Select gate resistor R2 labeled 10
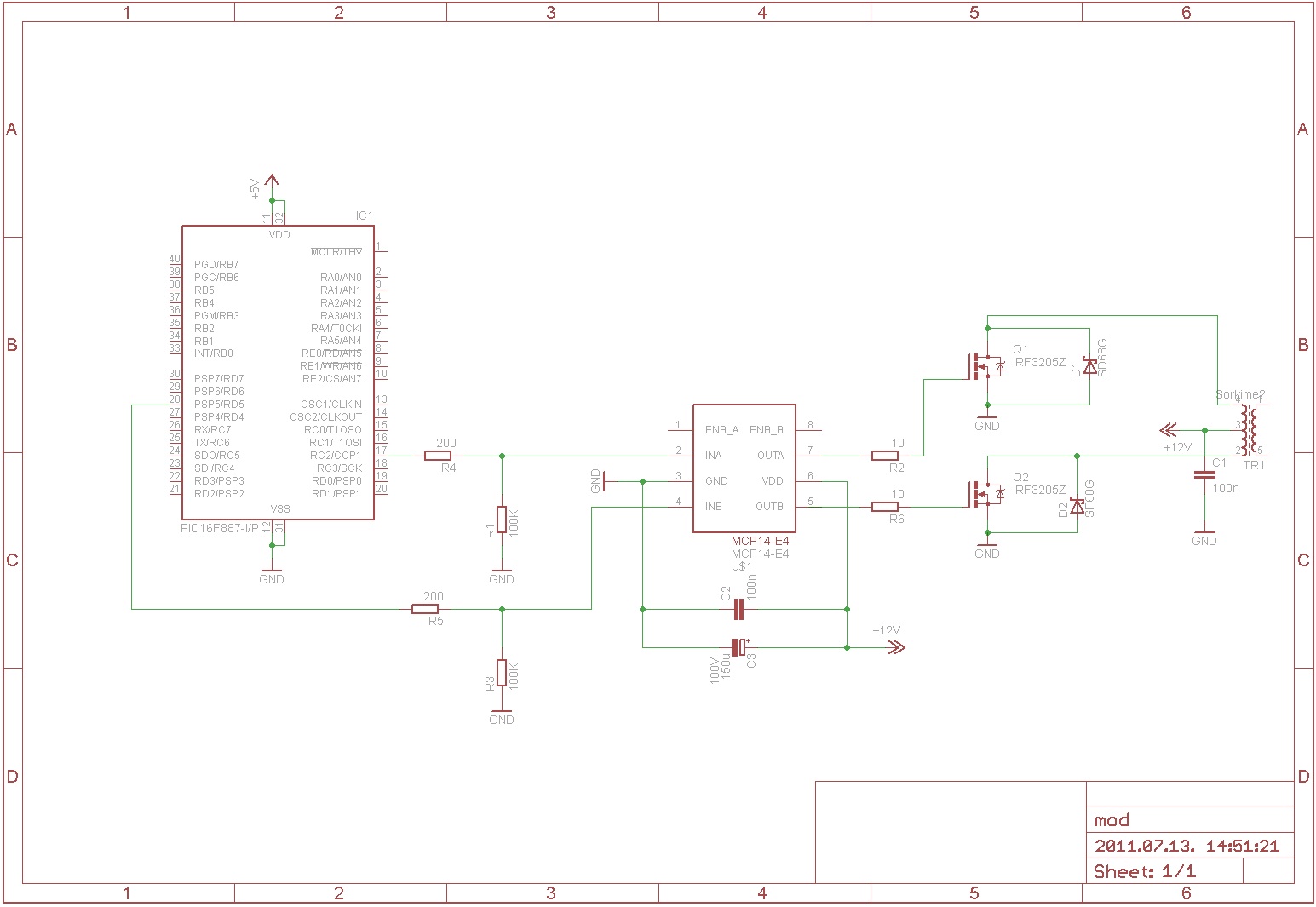Viewport: 1316px width, 907px height. 885,456
